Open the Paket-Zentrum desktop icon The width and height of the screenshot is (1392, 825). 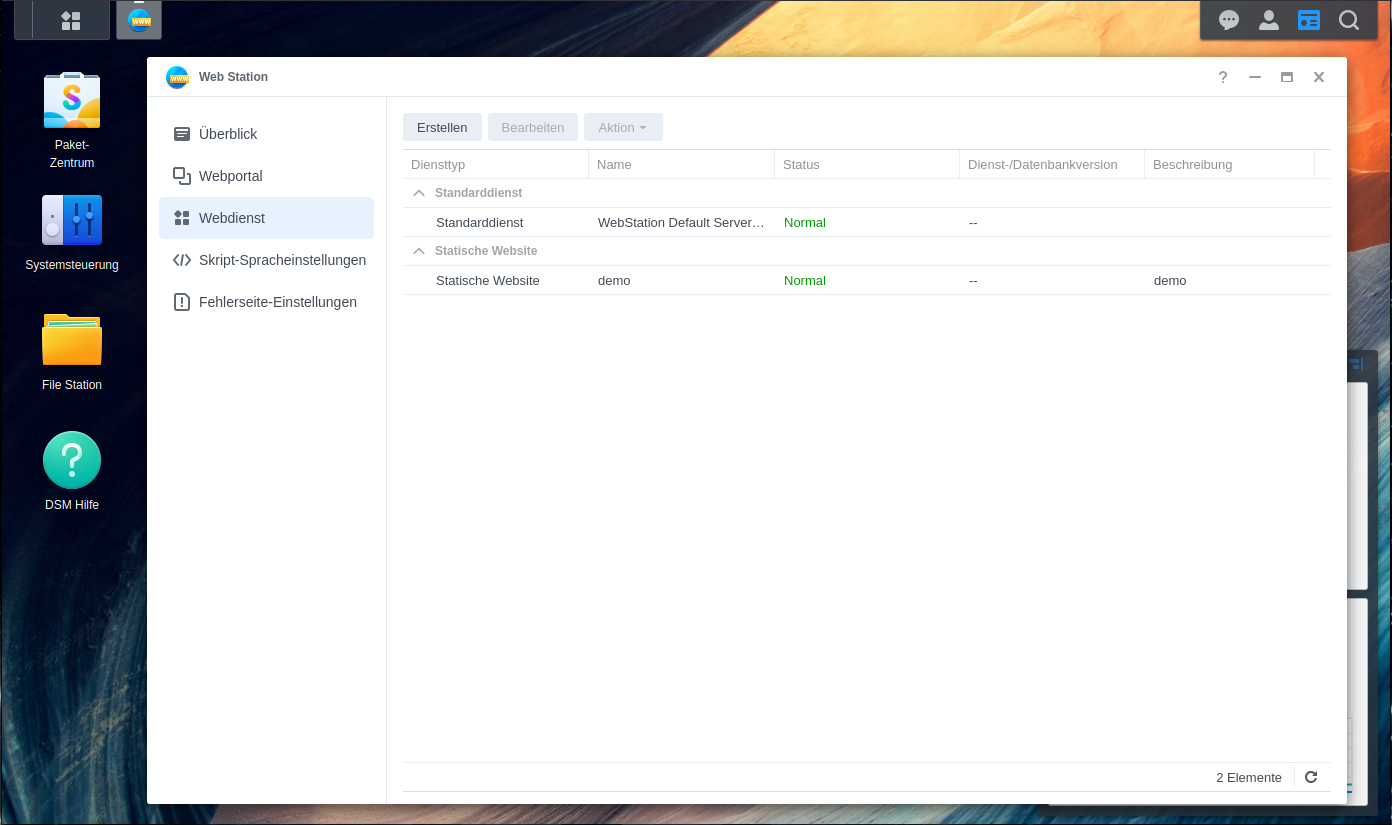click(x=71, y=101)
